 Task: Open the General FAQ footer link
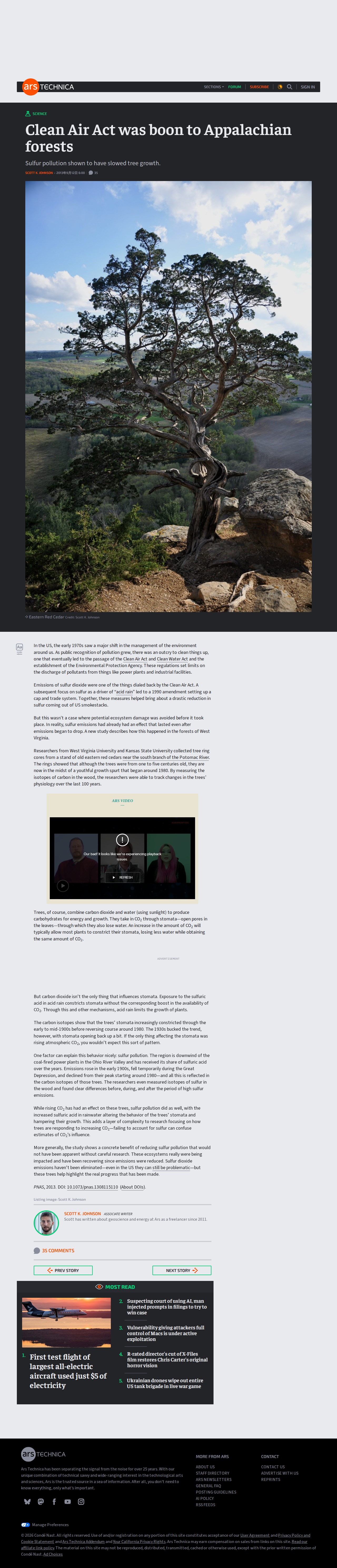[x=209, y=1486]
